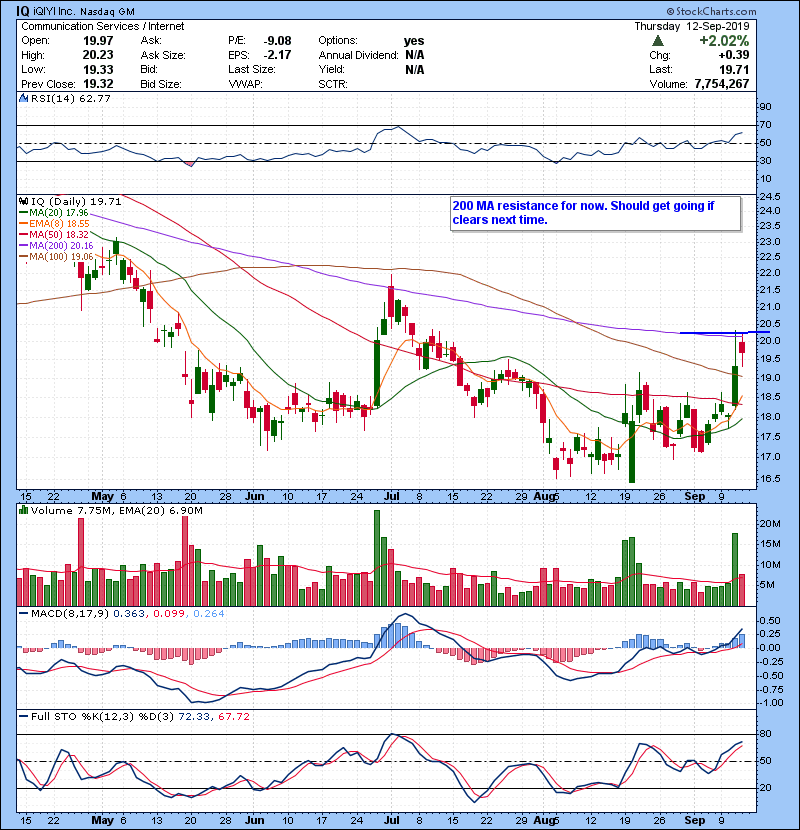Select the MACD signal value 0.099

(169, 614)
